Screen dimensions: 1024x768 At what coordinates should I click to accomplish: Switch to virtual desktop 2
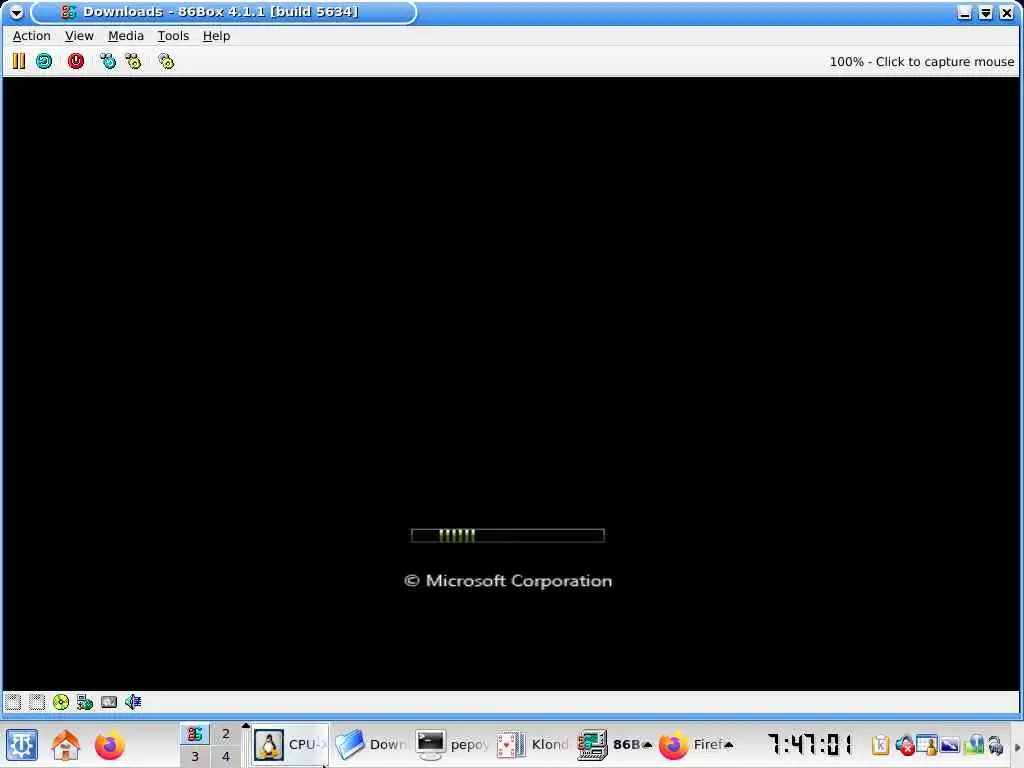[226, 734]
